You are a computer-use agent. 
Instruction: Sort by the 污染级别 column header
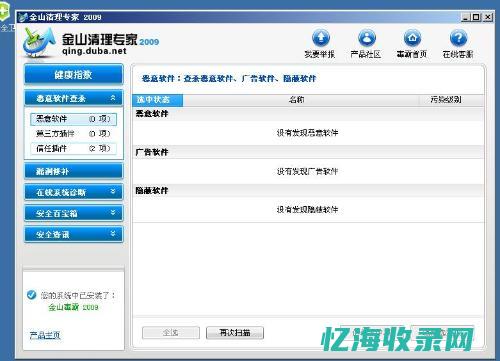click(451, 100)
